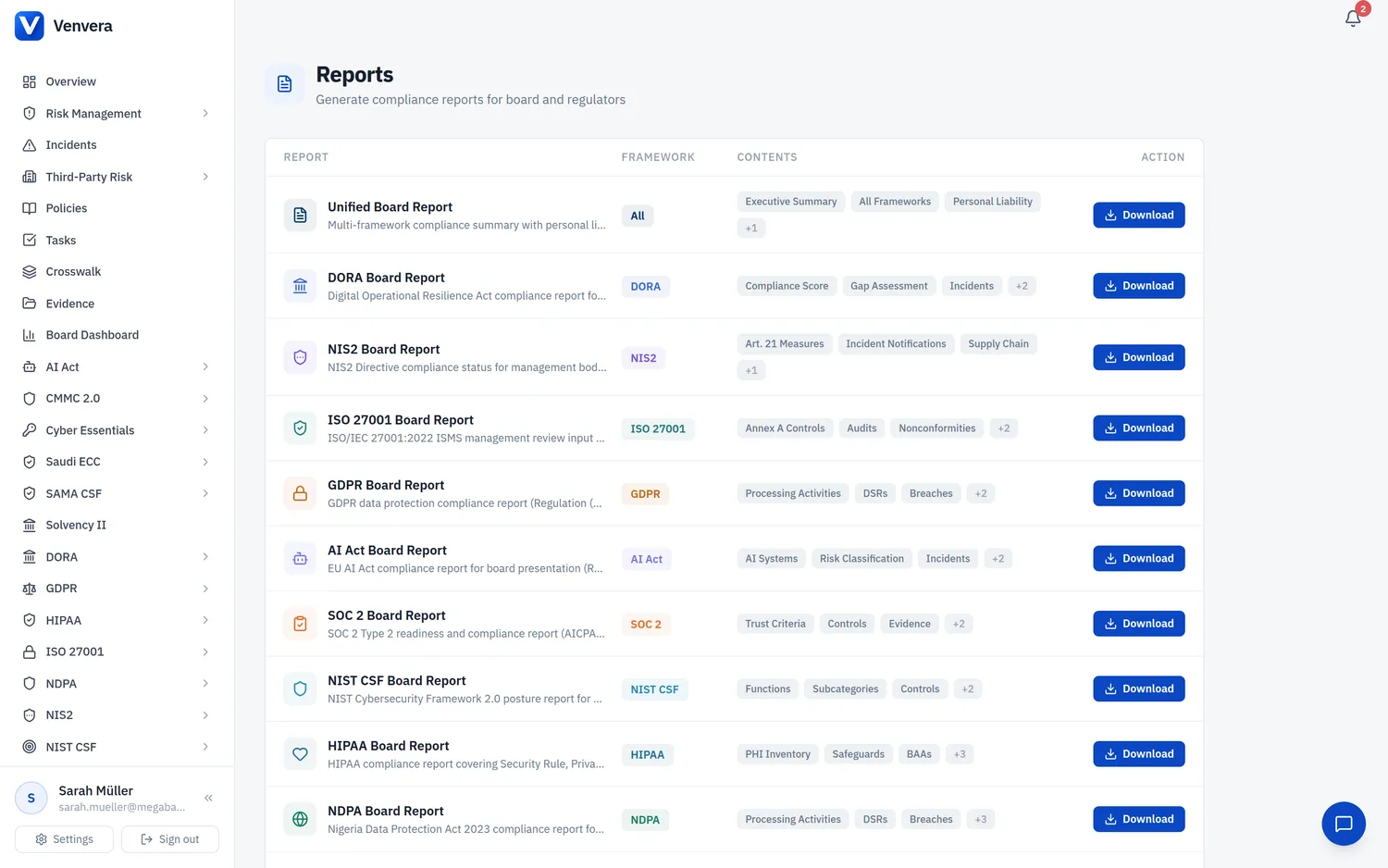Click the 'Personal Liability' contents tag
Image resolution: width=1388 pixels, height=868 pixels.
(x=992, y=202)
